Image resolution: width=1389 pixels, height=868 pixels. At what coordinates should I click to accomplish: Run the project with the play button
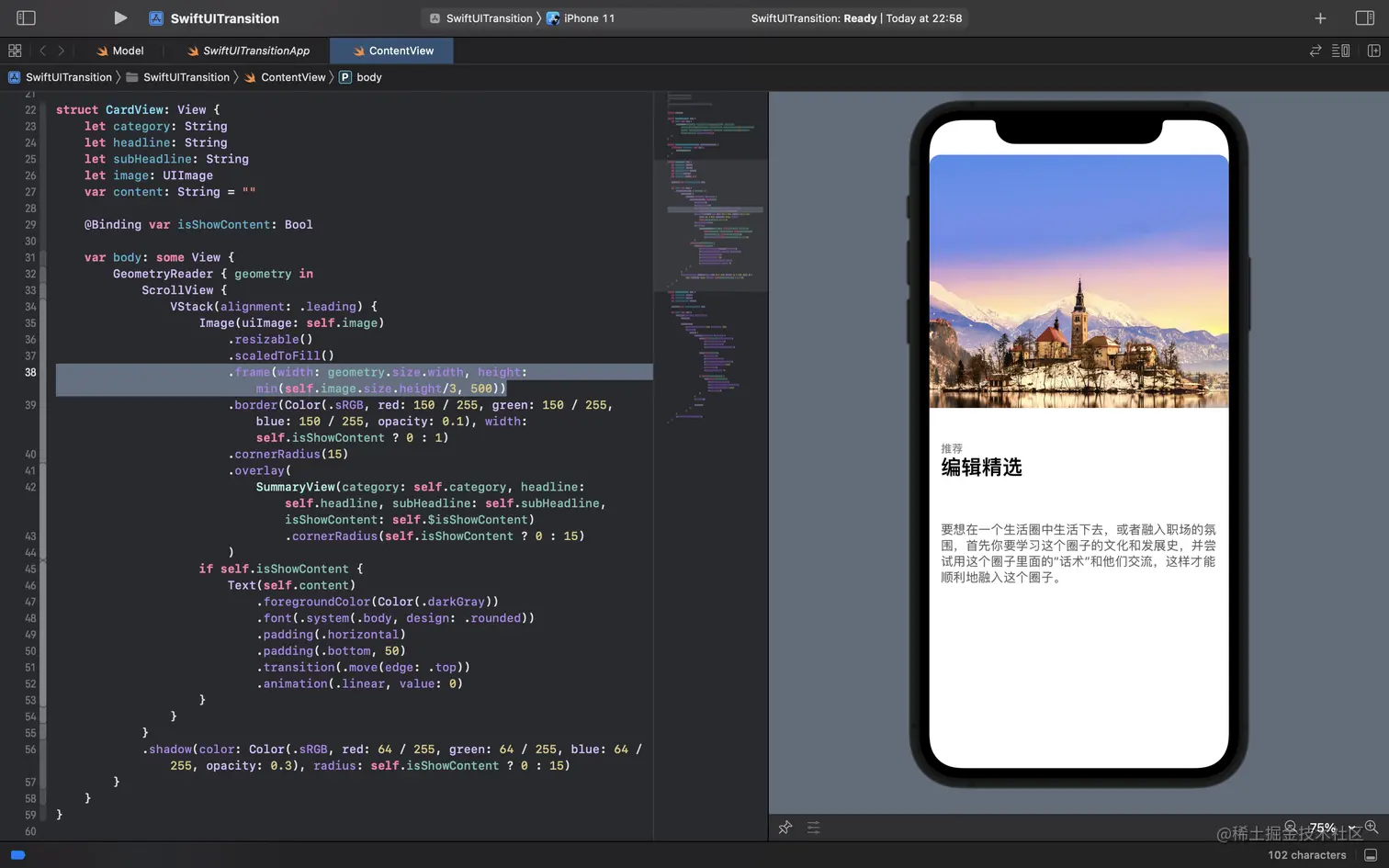point(119,17)
